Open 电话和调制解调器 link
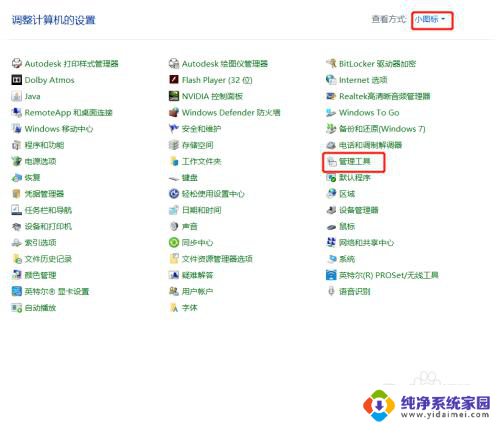 (370, 145)
